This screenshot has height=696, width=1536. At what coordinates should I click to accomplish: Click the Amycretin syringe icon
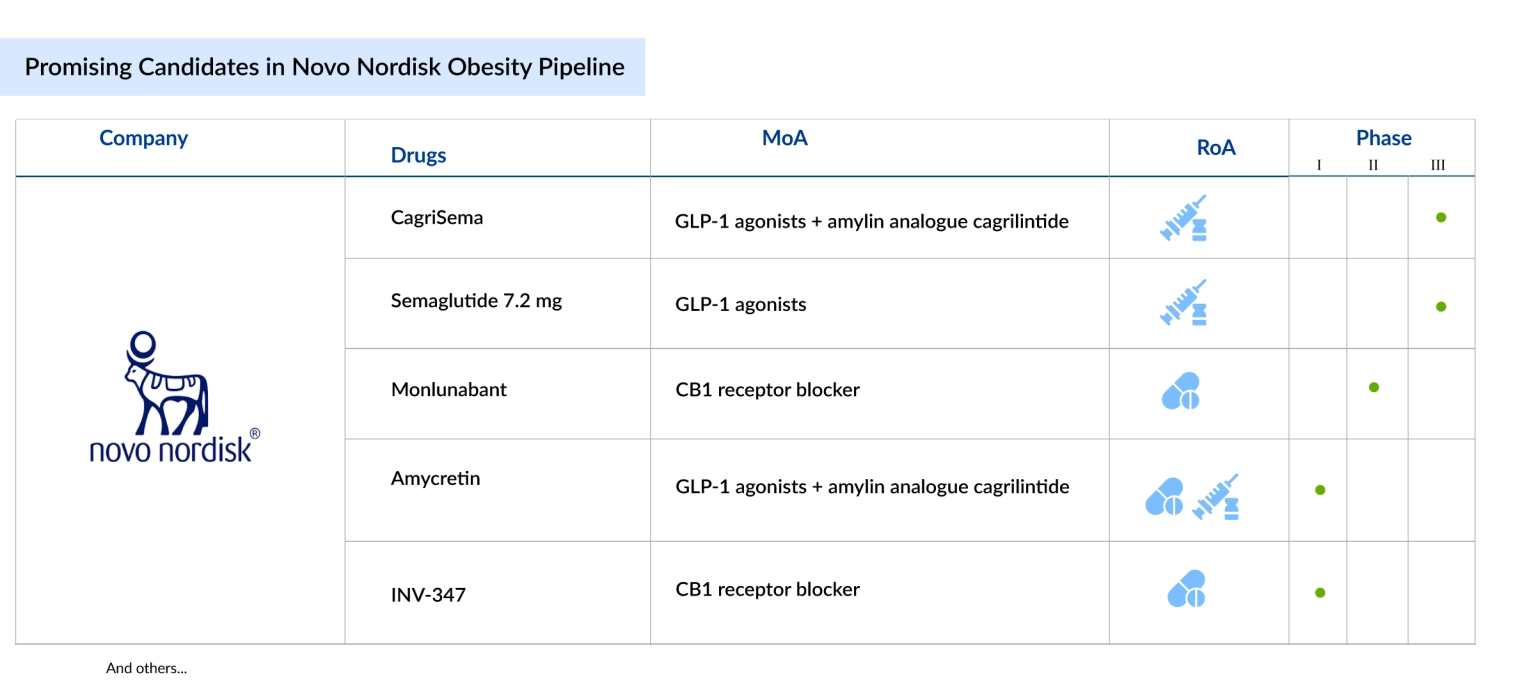tap(1216, 497)
